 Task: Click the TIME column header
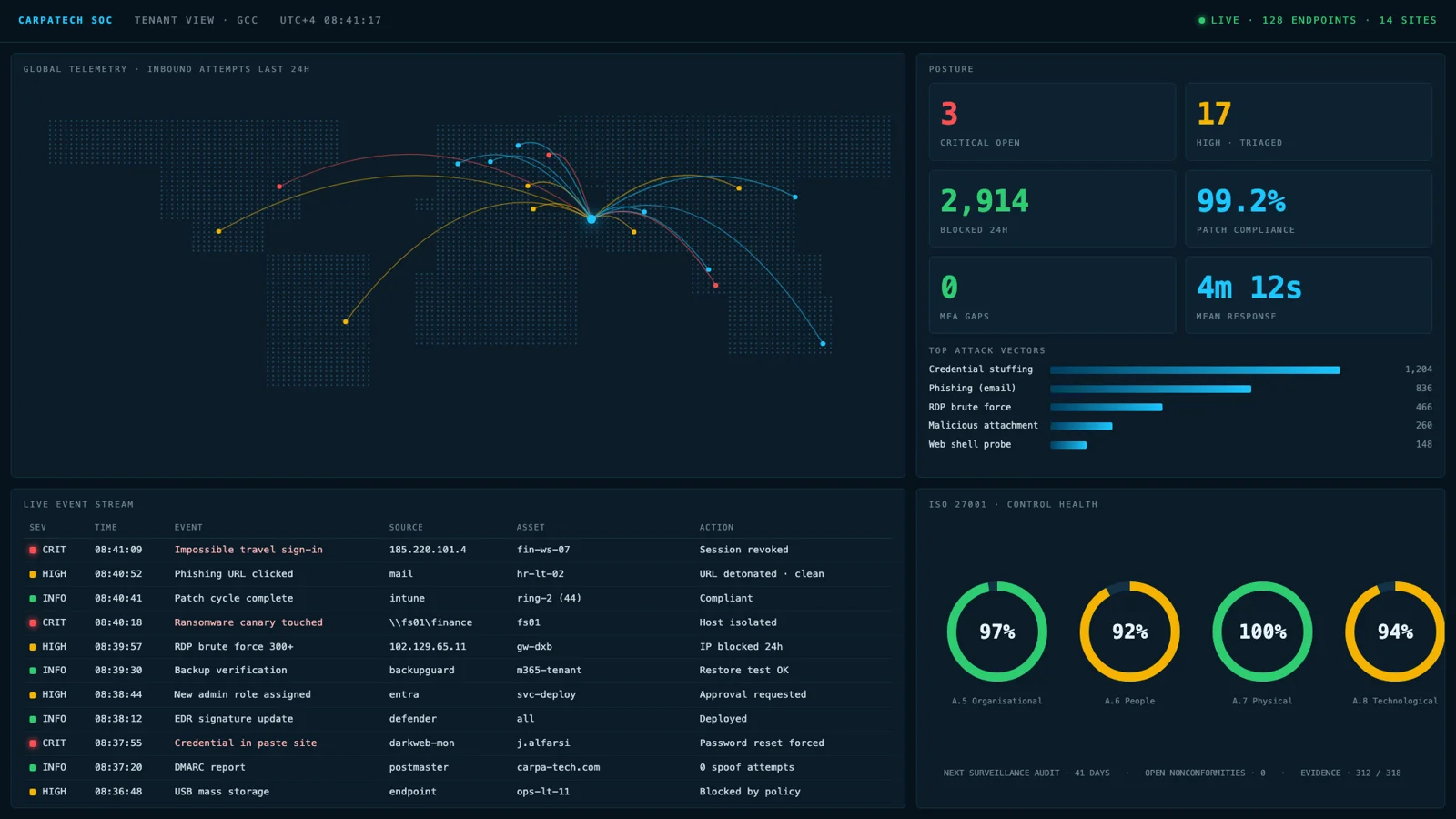click(x=106, y=528)
